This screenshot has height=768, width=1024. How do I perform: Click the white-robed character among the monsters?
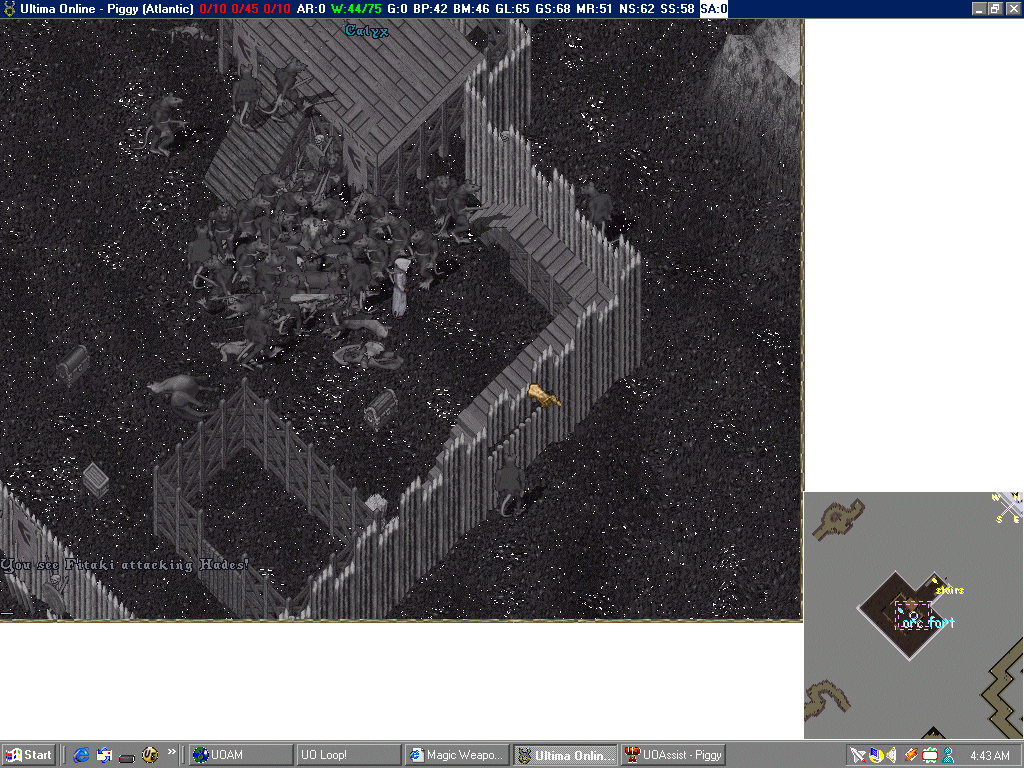coord(401,286)
